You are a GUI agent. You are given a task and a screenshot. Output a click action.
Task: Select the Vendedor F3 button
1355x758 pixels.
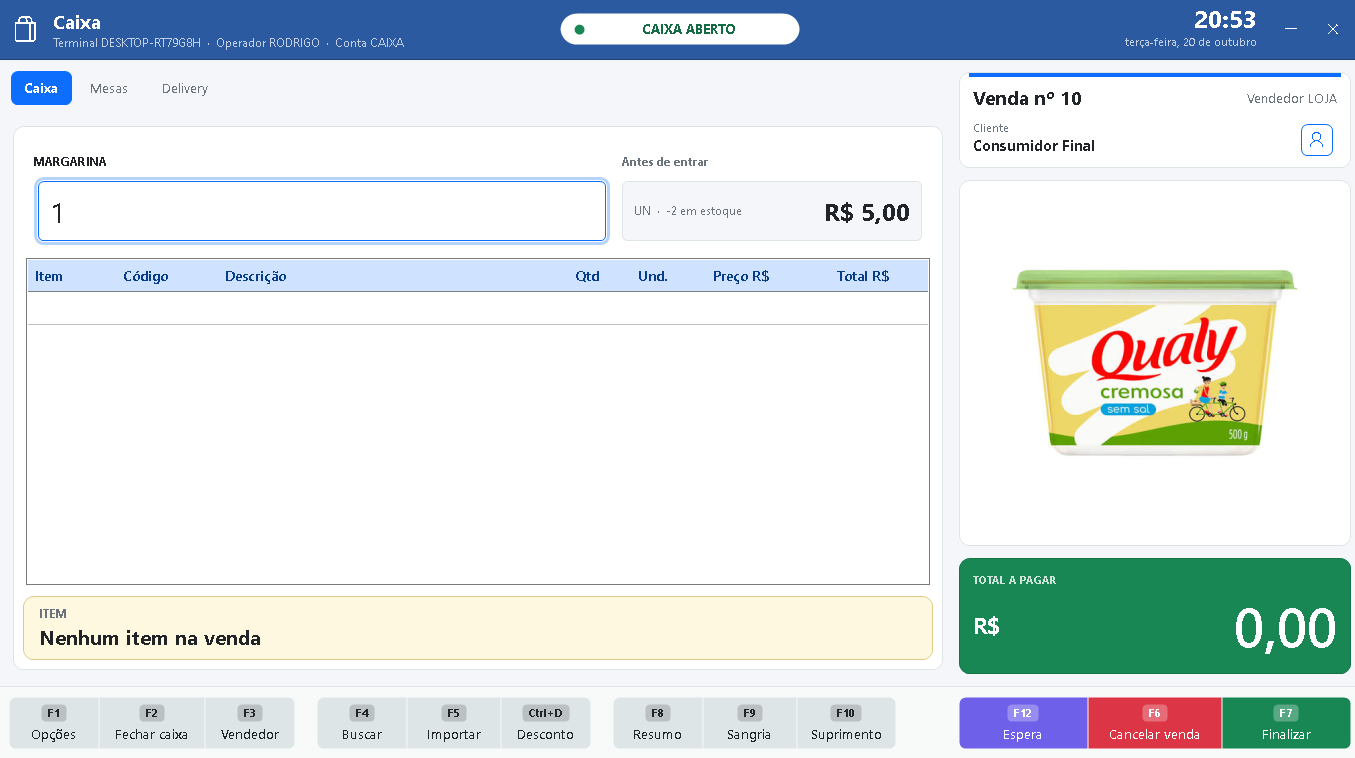(250, 723)
